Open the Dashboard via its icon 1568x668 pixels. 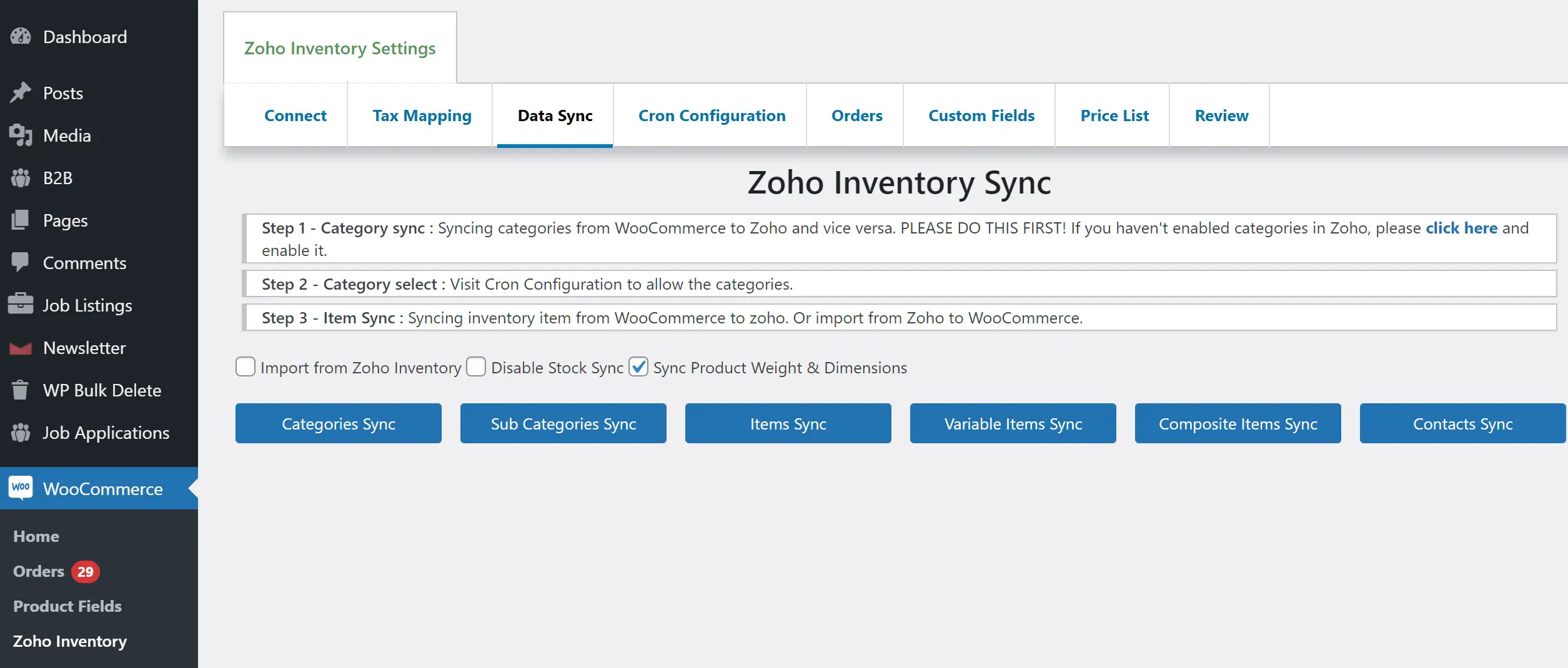tap(21, 36)
